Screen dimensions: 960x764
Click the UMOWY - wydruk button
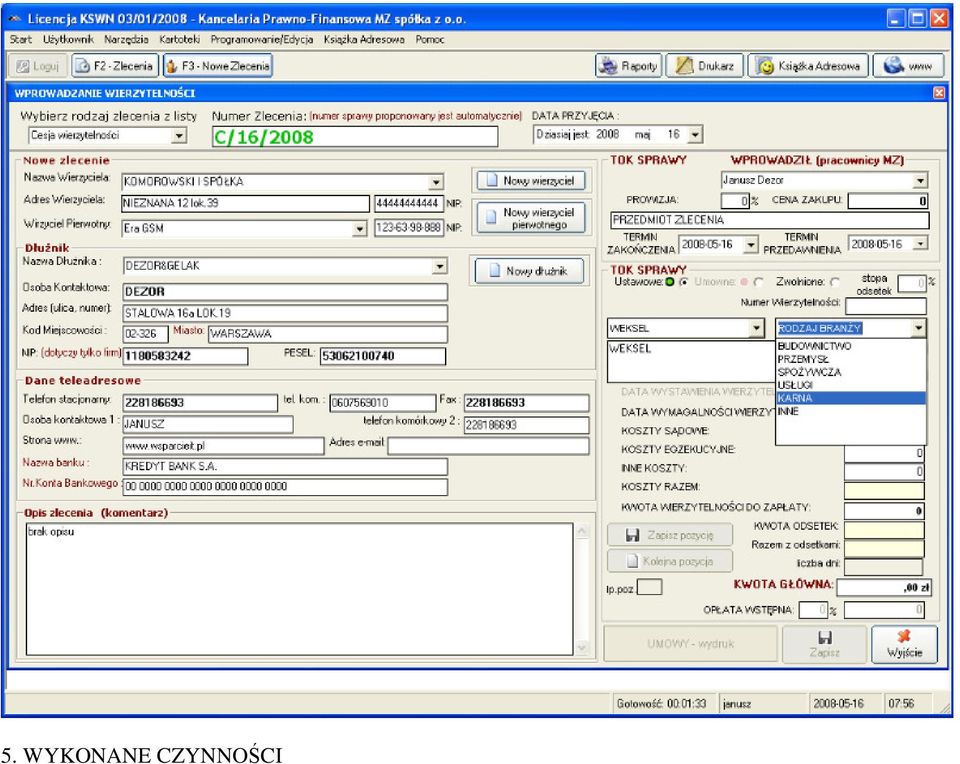(690, 644)
